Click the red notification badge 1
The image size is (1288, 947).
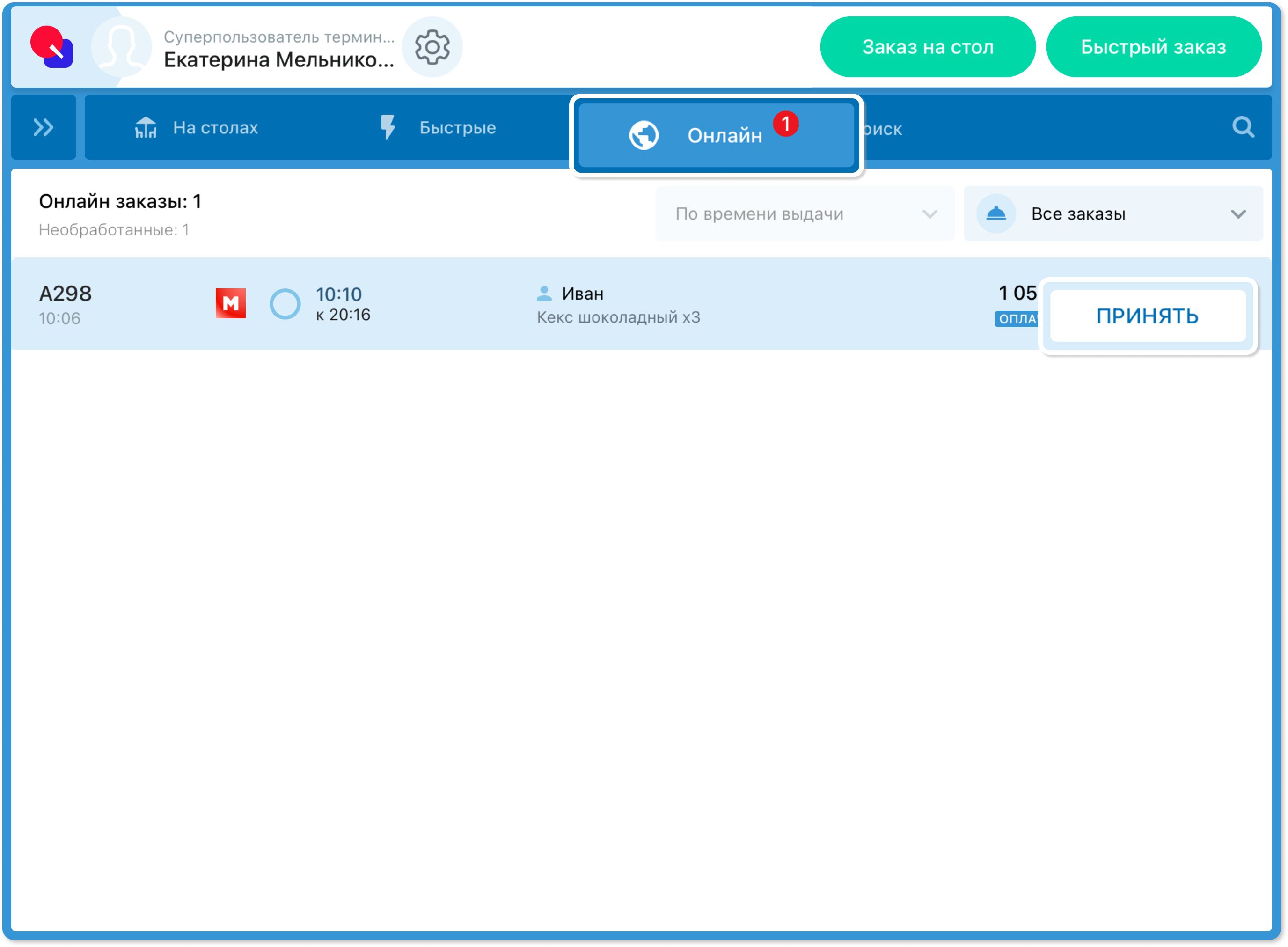(785, 124)
